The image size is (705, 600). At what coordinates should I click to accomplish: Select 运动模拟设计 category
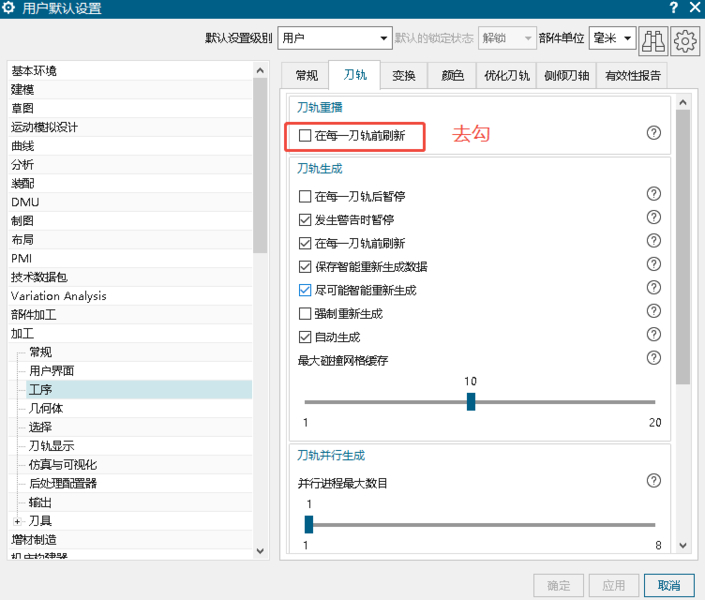[x=130, y=127]
